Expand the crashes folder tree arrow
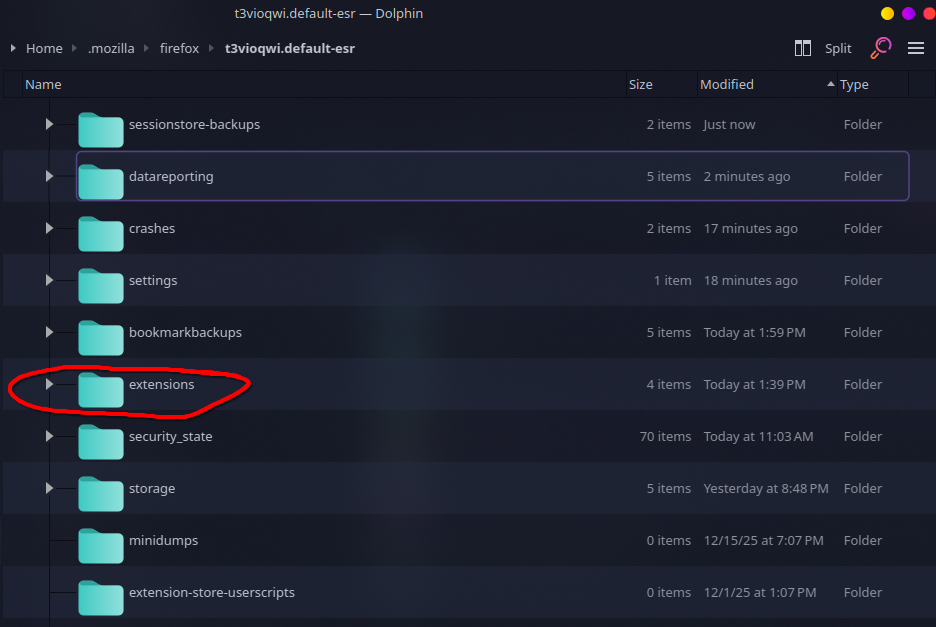Screen dimensions: 936x627 pos(49,228)
